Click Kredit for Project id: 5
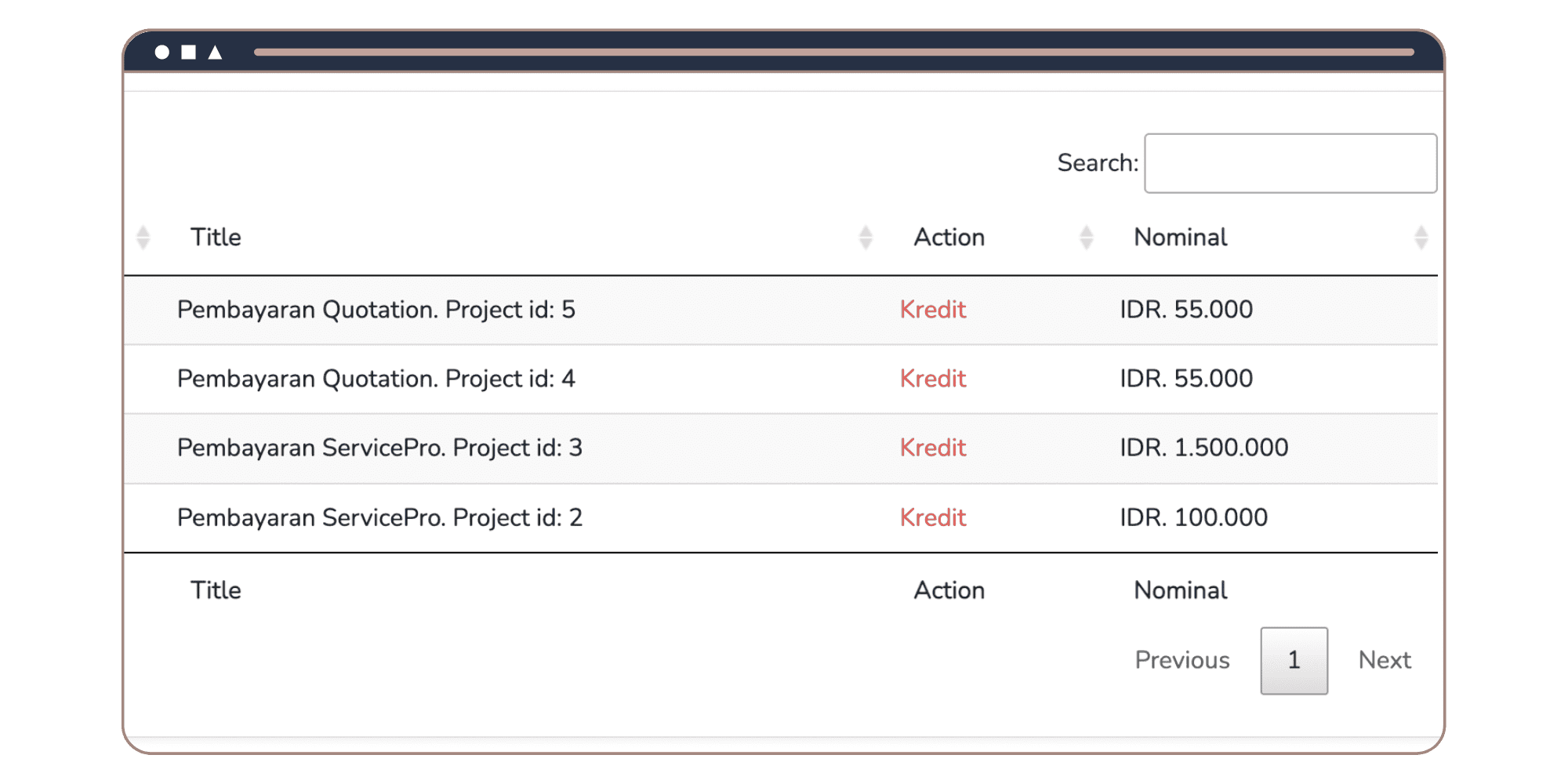 [x=932, y=310]
